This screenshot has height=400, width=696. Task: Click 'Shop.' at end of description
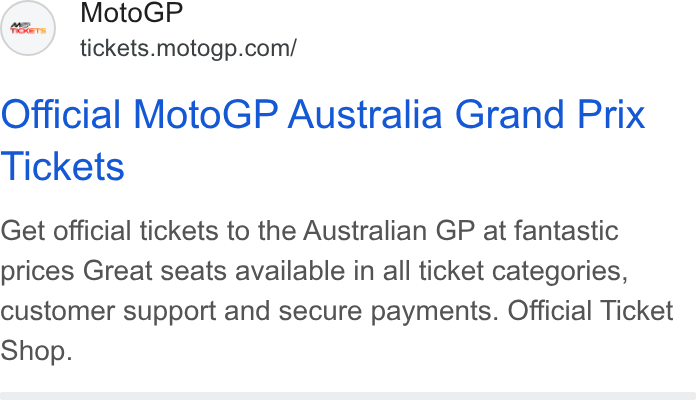click(36, 351)
